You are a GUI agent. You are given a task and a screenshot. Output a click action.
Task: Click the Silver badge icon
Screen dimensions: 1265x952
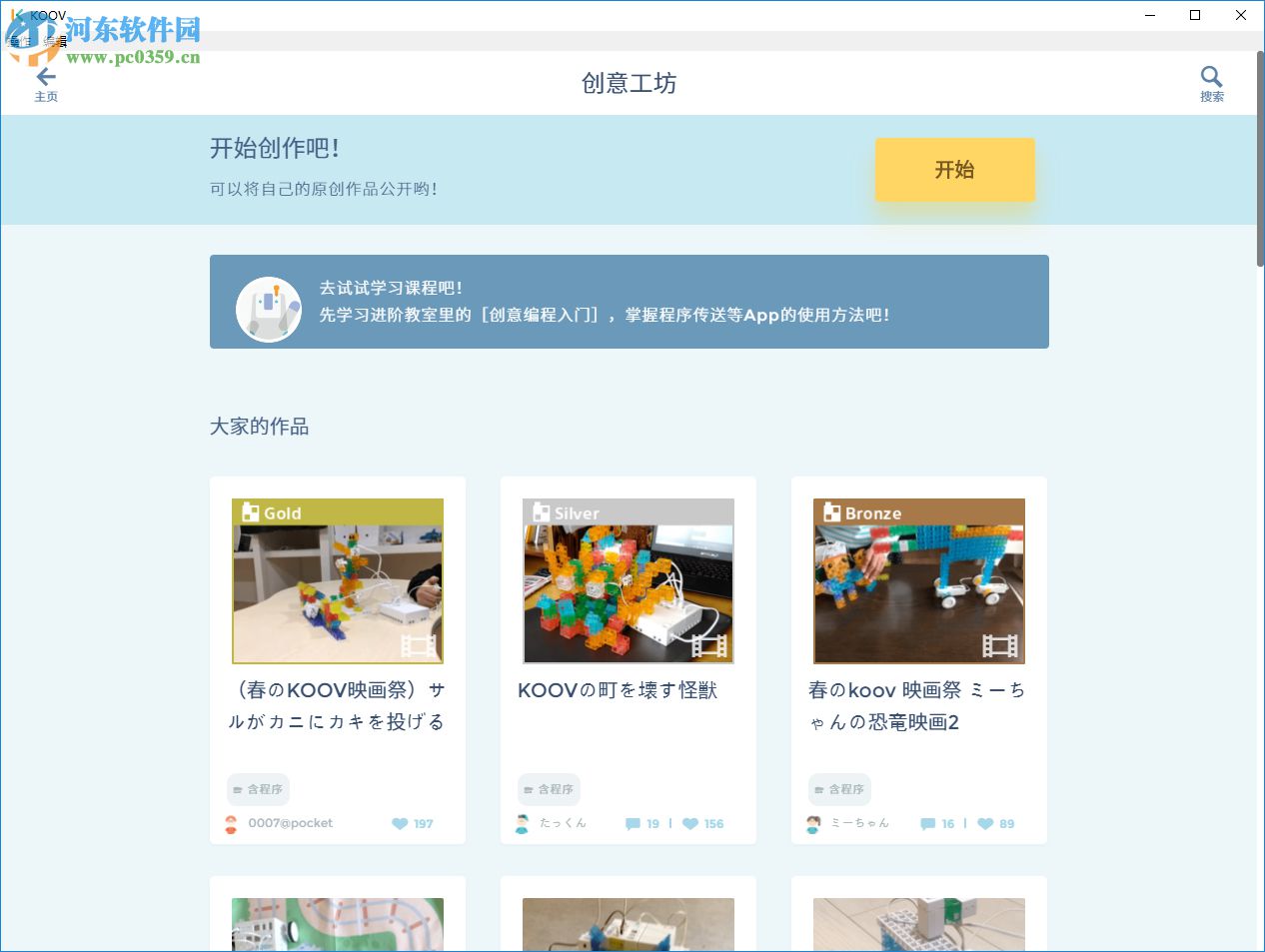point(542,512)
